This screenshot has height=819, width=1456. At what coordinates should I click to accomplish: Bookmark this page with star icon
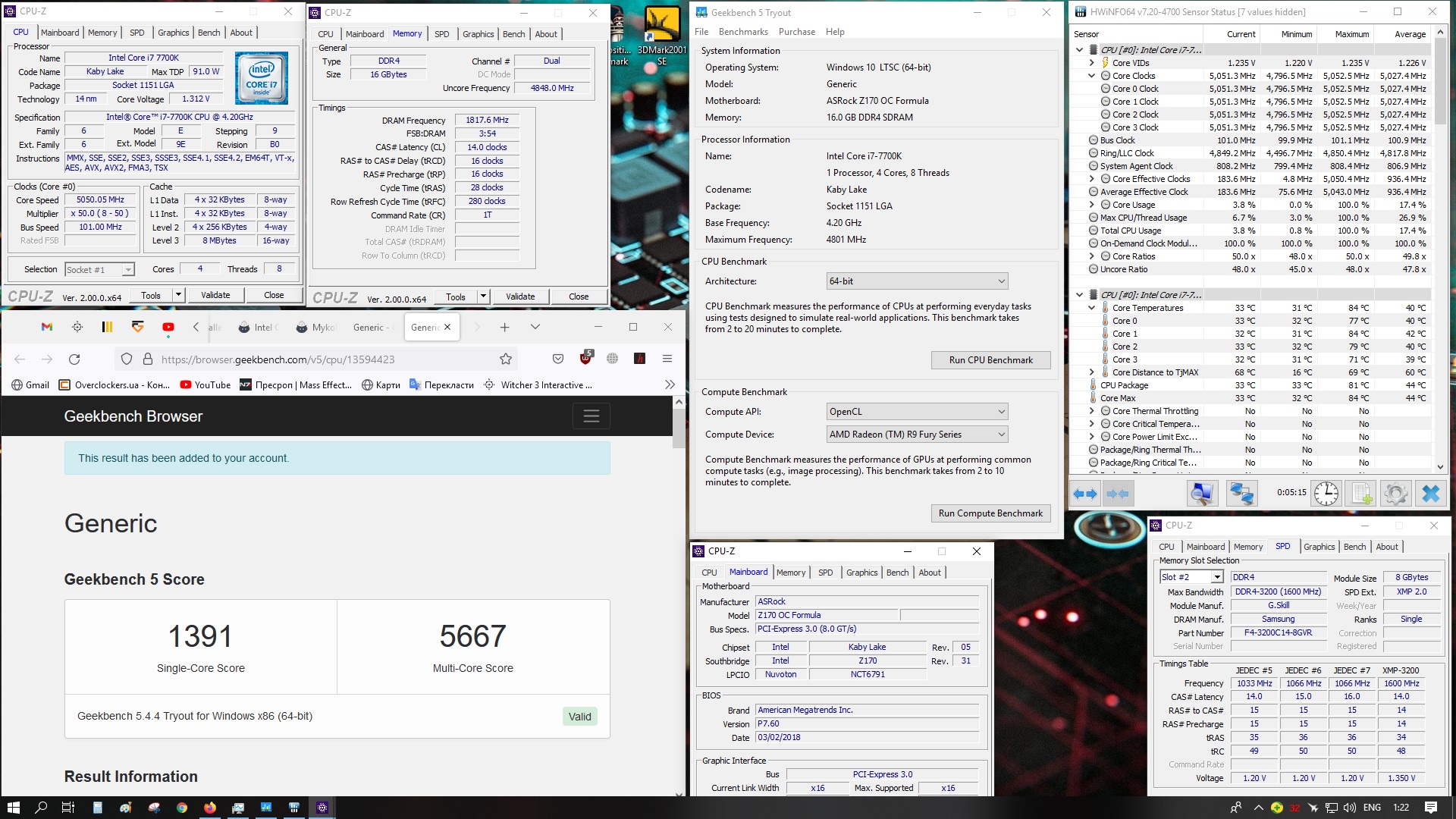coord(506,359)
